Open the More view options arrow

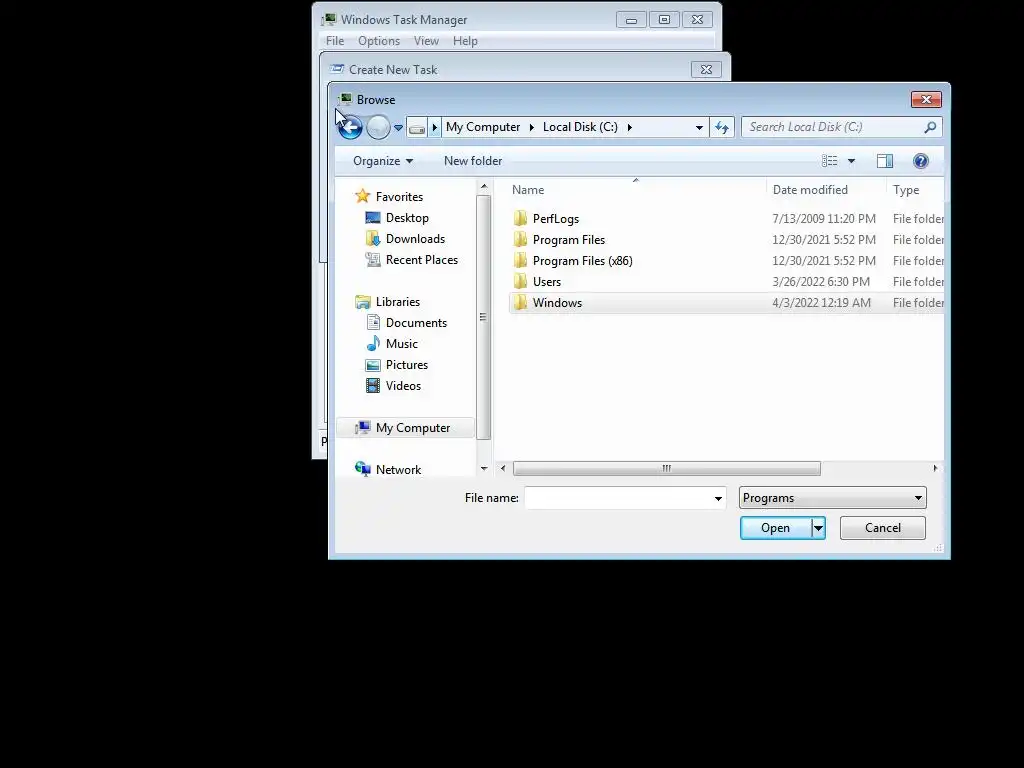852,161
